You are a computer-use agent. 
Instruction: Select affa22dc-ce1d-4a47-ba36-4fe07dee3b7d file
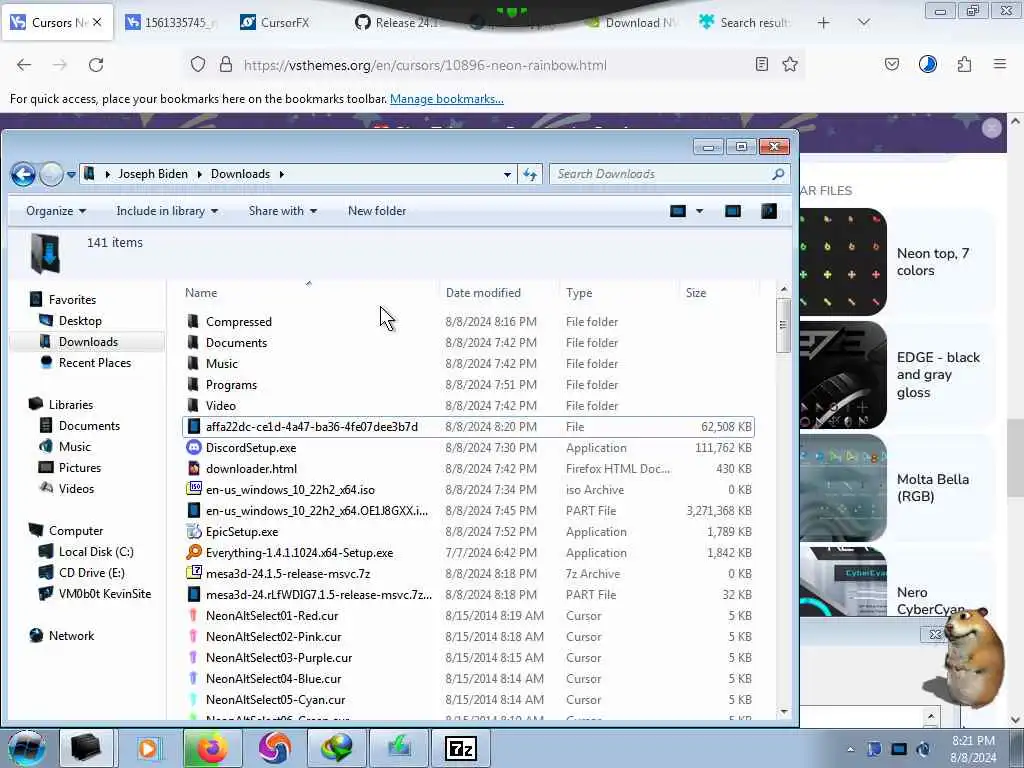[468, 426]
